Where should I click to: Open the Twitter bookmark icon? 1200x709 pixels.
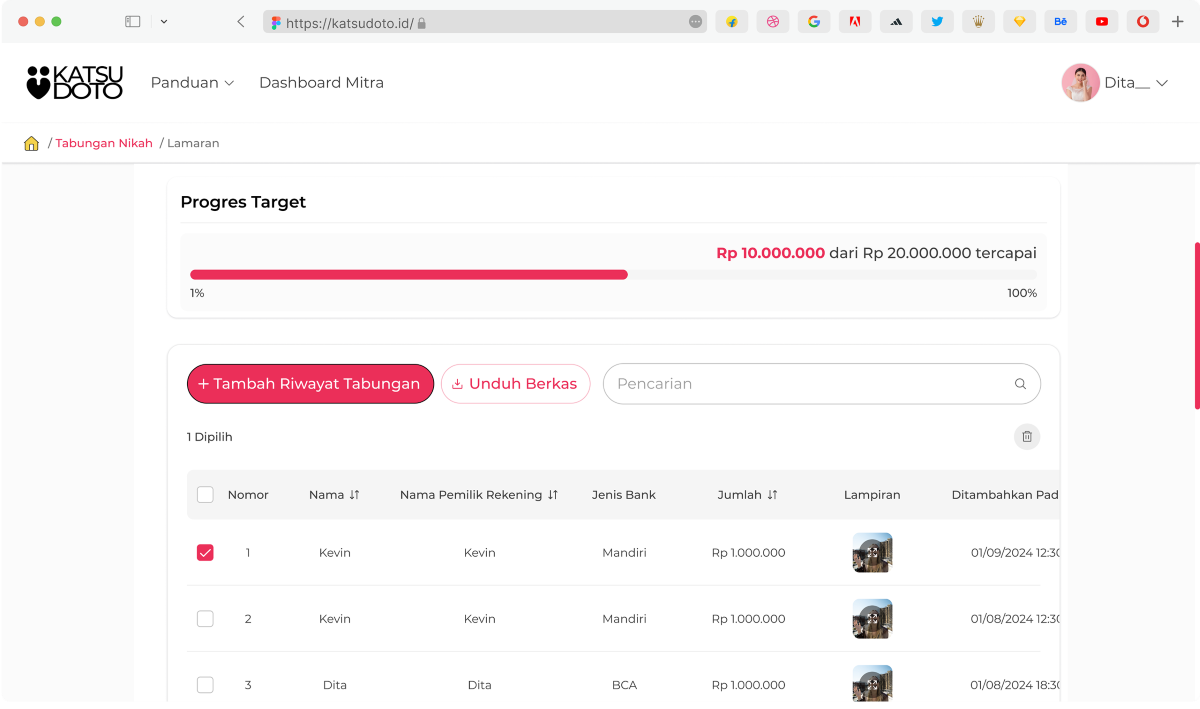[x=937, y=21]
